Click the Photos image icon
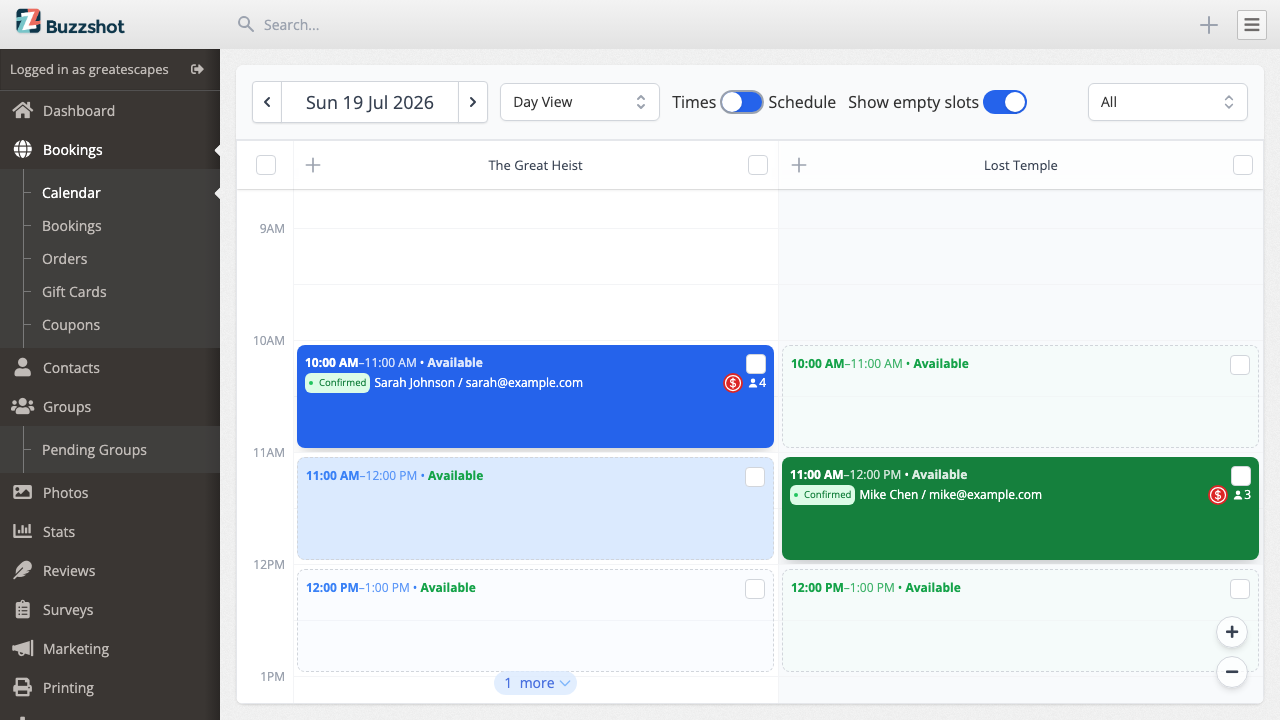 [22, 492]
